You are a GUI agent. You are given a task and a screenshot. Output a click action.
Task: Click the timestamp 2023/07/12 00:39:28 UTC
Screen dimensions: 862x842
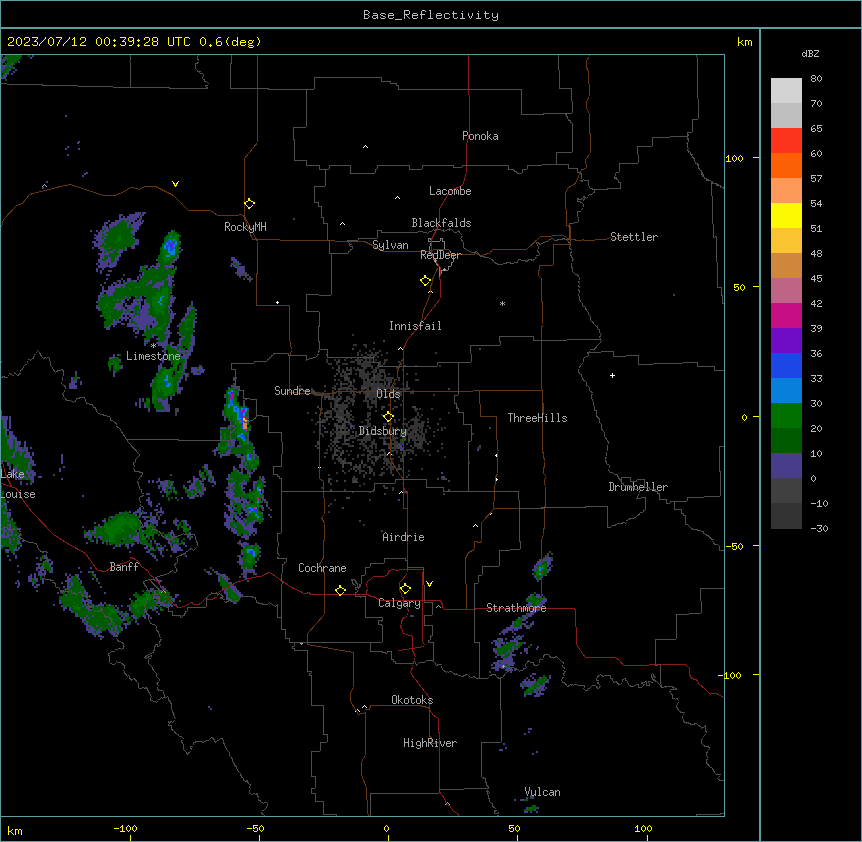tap(99, 42)
